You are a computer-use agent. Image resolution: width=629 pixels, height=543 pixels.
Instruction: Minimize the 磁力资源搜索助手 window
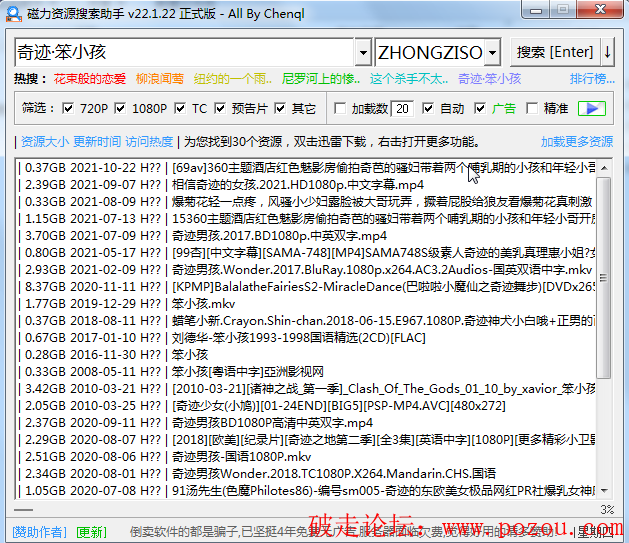(x=536, y=10)
